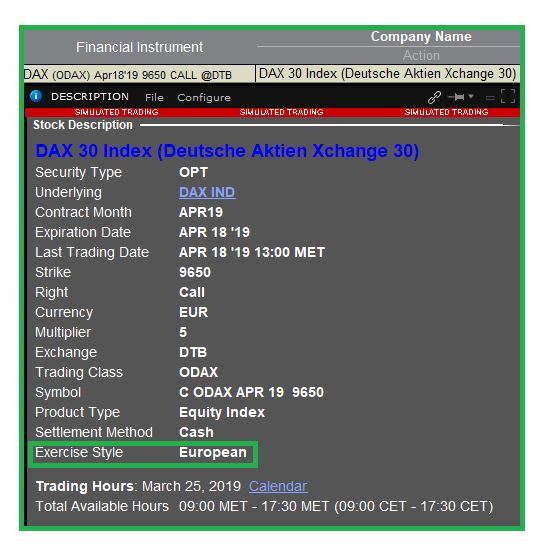Click the blue DAX 30 Index heading
This screenshot has height=557, width=542.
pyautogui.click(x=227, y=151)
